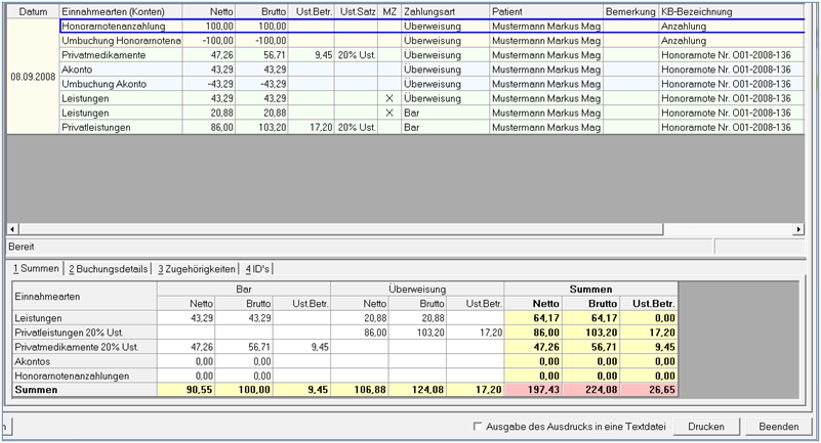Screen dimensions: 821x443
Task: Select the Umbuchung Honorarnotena row
Action: point(432,41)
